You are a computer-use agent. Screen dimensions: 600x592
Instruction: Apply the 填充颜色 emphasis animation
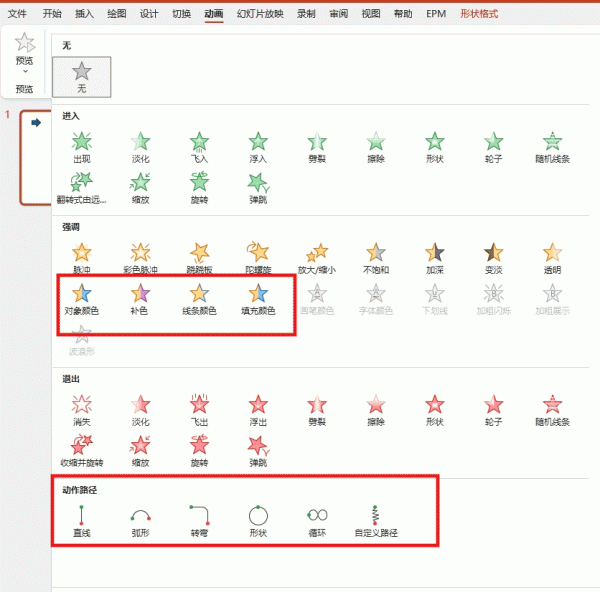click(258, 299)
